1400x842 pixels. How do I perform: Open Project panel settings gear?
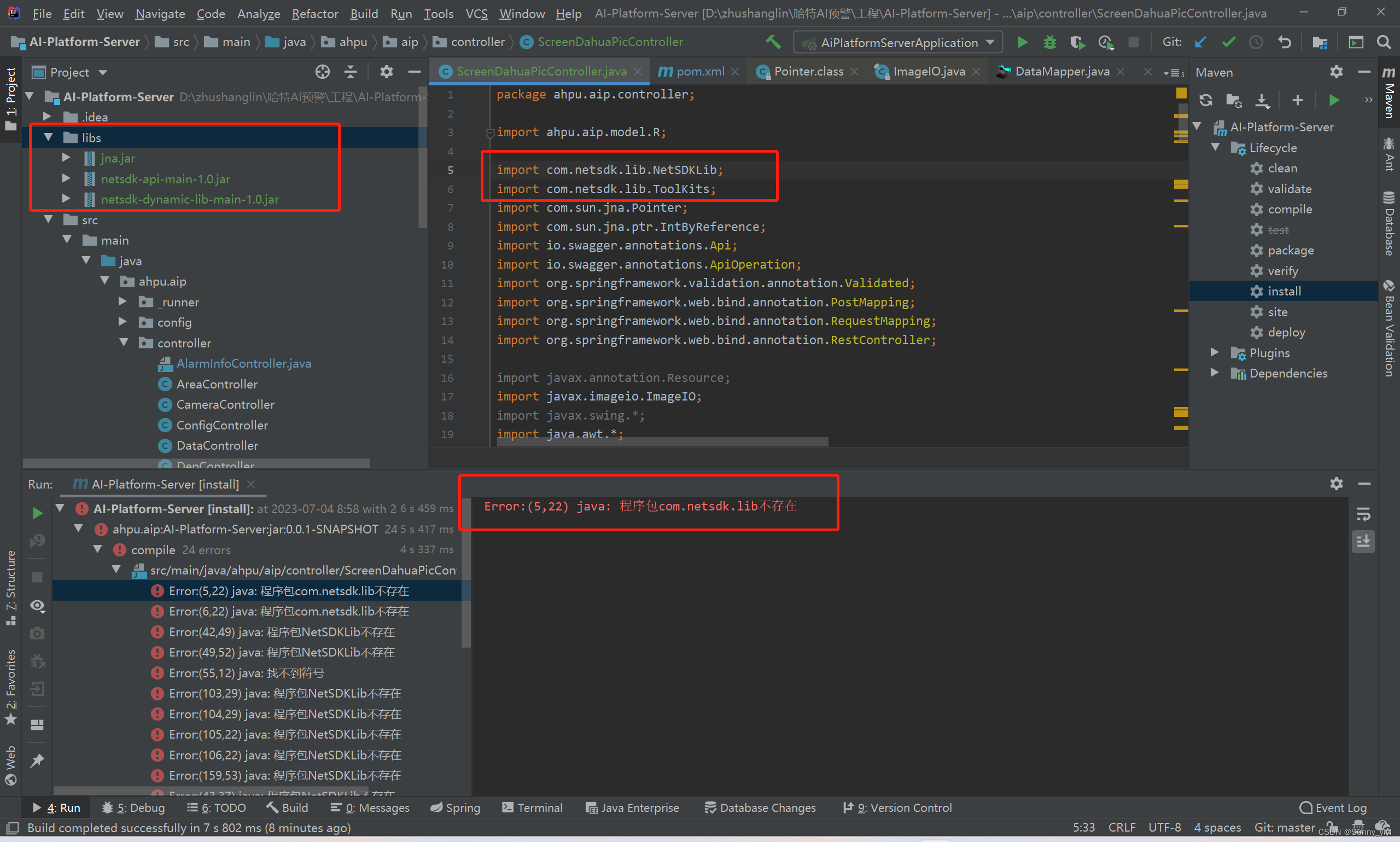pos(386,72)
